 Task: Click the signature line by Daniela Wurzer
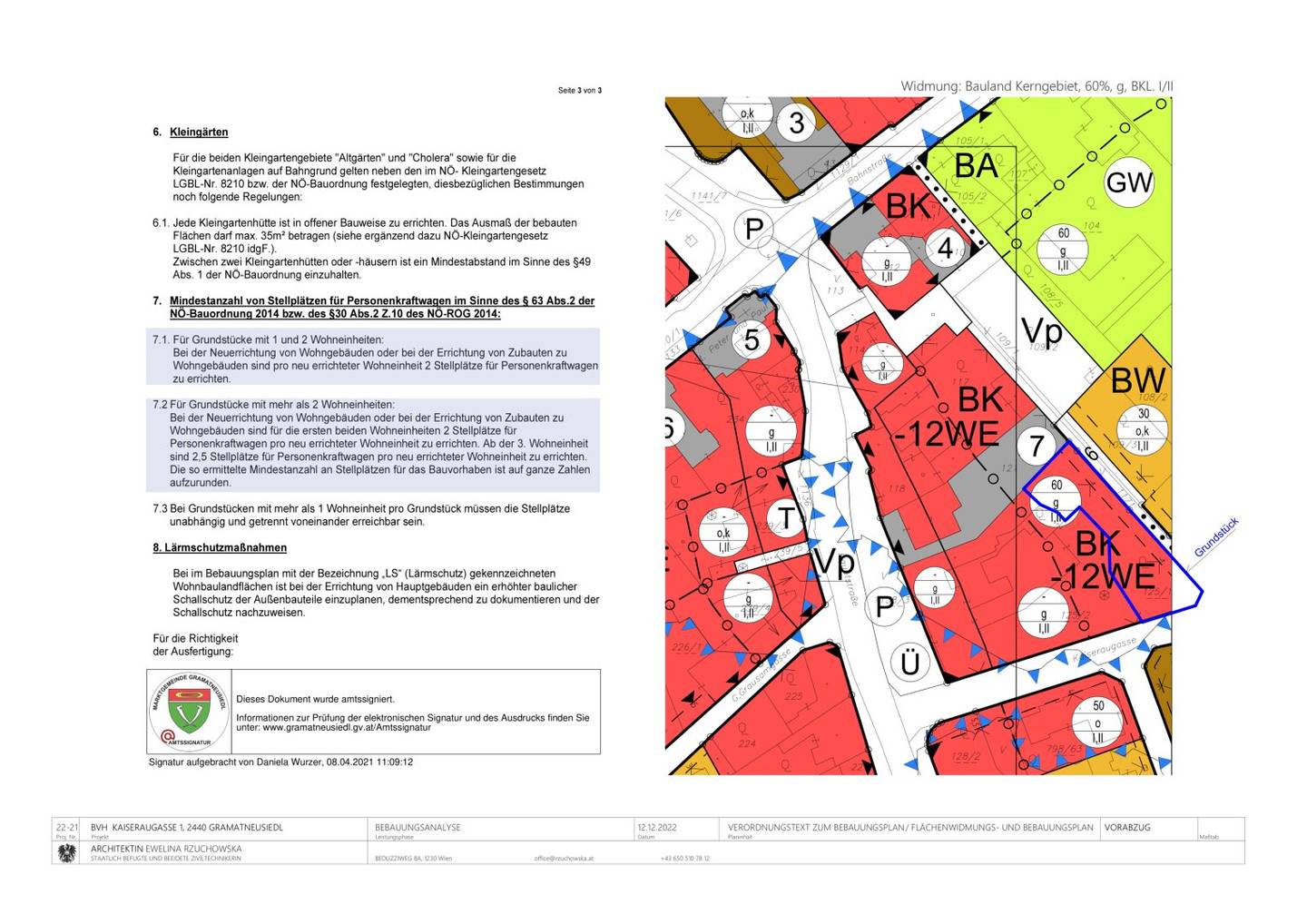coord(280,762)
